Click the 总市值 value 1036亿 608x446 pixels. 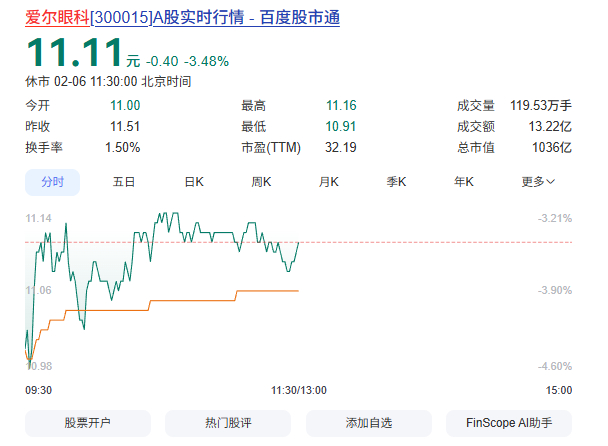[551, 147]
